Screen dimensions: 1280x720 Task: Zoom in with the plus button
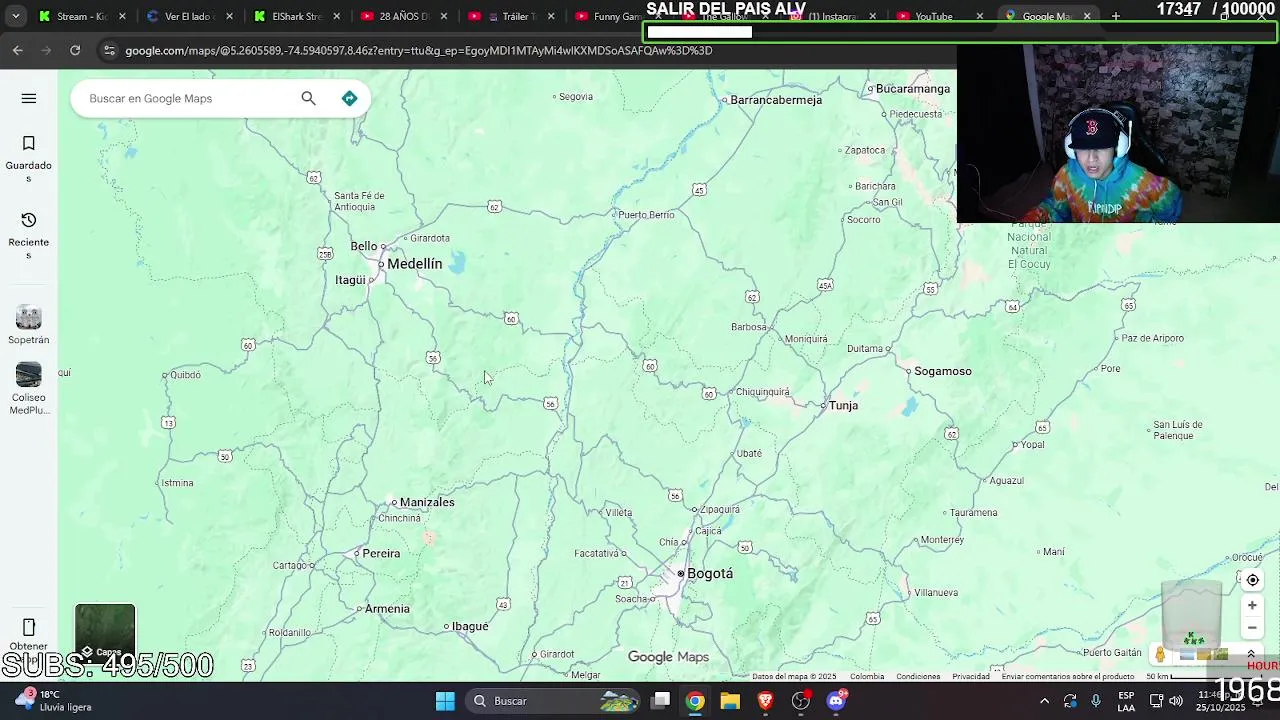(x=1252, y=605)
